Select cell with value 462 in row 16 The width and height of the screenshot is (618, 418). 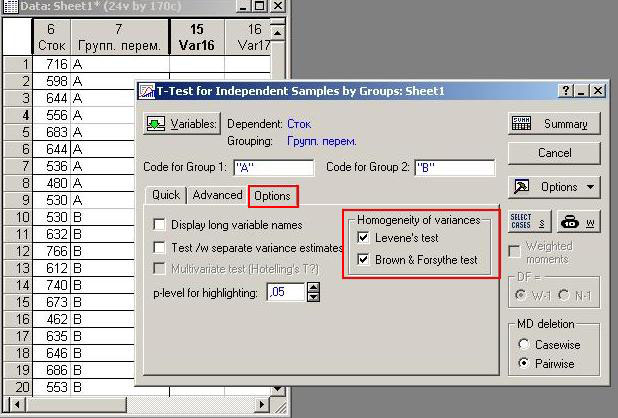(52, 319)
